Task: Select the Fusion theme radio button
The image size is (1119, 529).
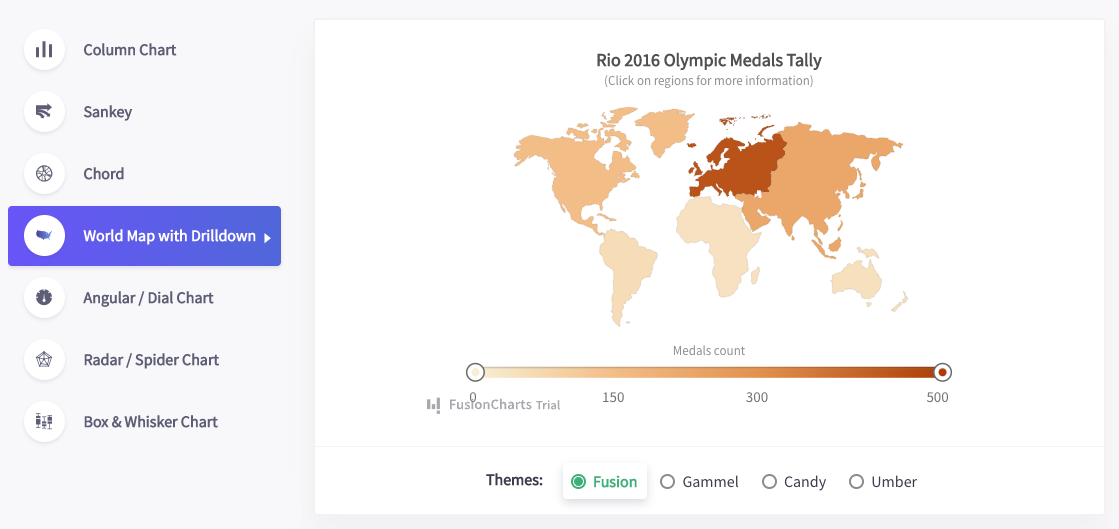Action: tap(579, 482)
